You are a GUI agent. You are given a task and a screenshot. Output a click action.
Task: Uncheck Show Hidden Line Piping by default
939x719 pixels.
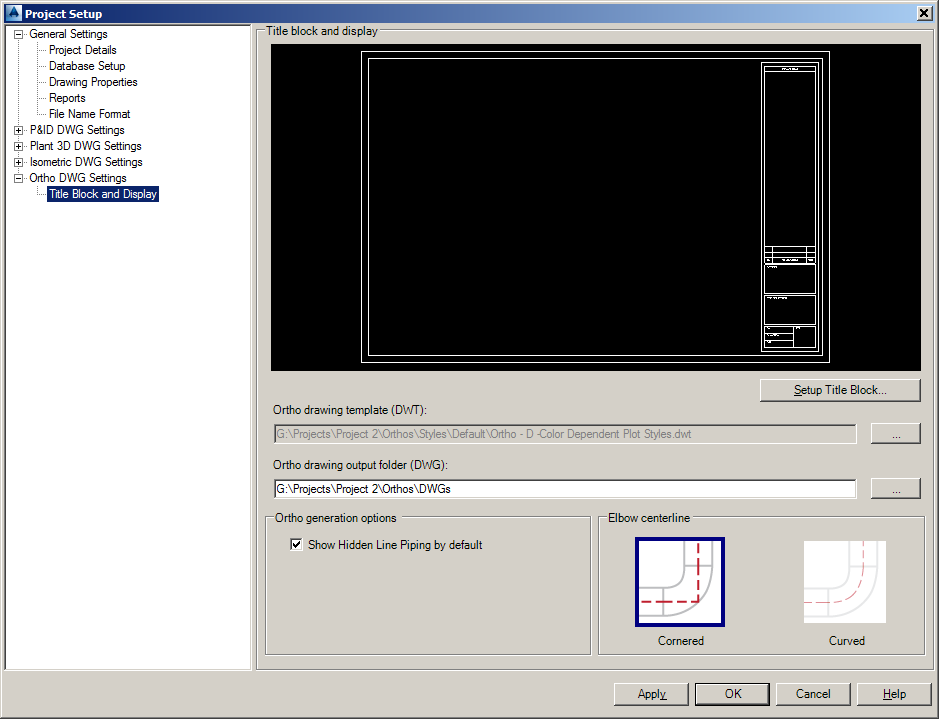[x=296, y=544]
